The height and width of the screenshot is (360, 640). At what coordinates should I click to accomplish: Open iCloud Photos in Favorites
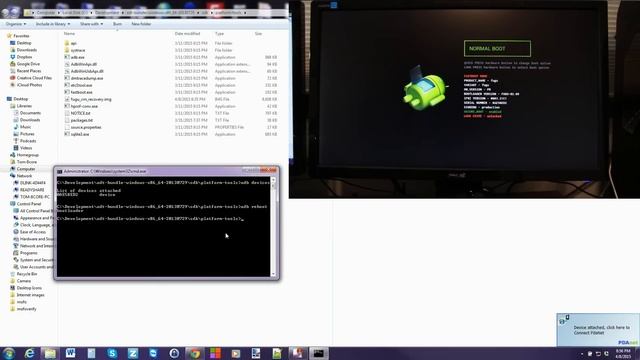click(29, 85)
